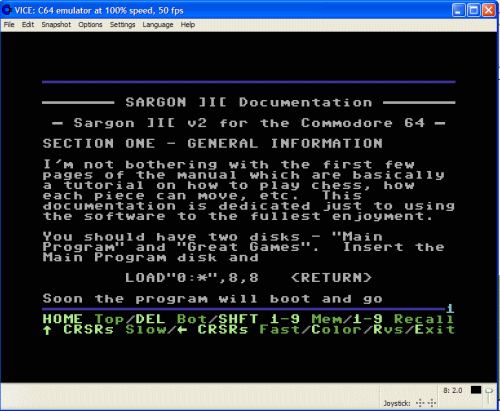Viewport: 500px width, 411px height.
Task: Open the Language menu
Action: coord(158,25)
